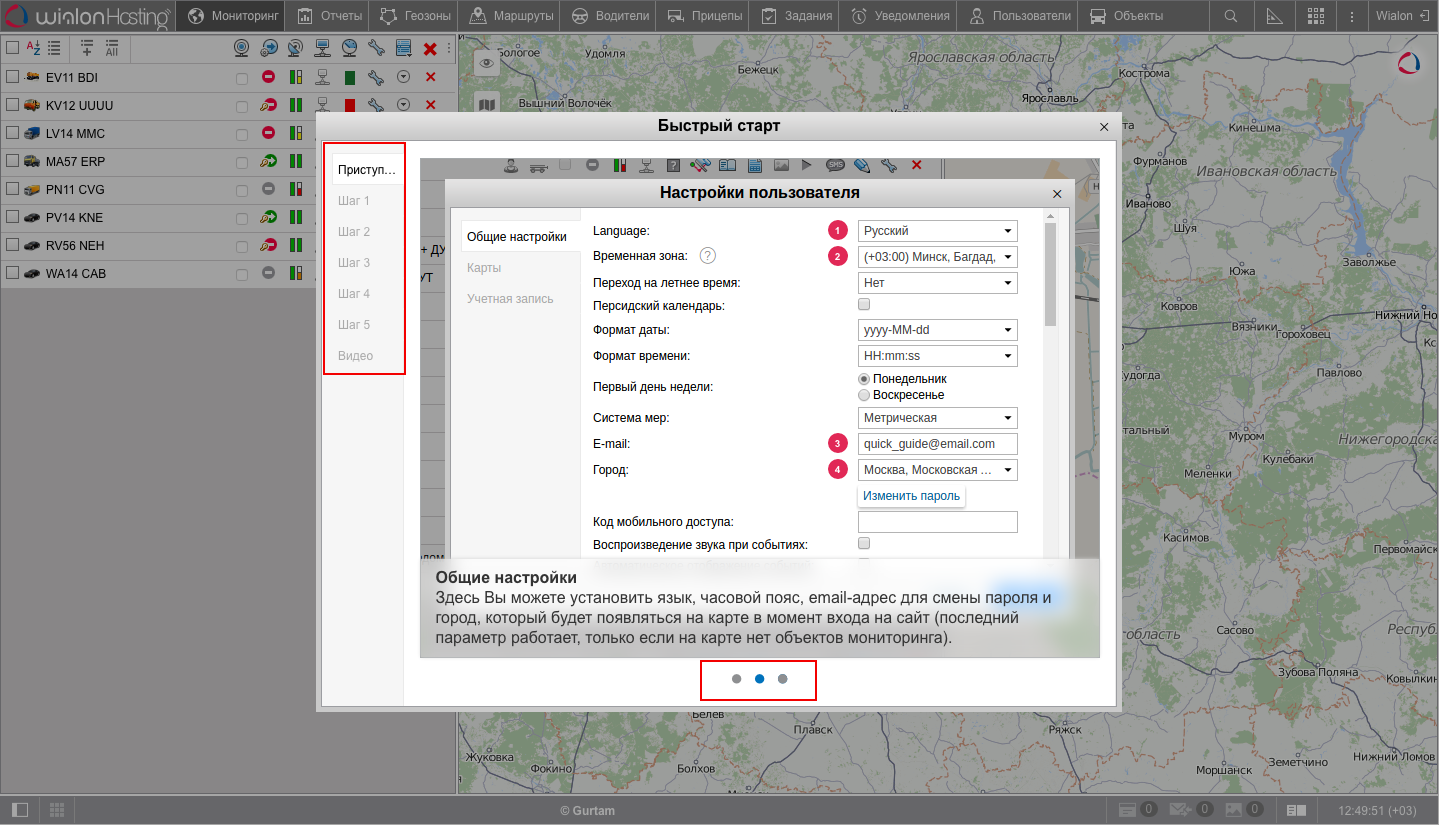The image size is (1439, 825).
Task: Open the ruler measurement tools icon
Action: click(1274, 16)
